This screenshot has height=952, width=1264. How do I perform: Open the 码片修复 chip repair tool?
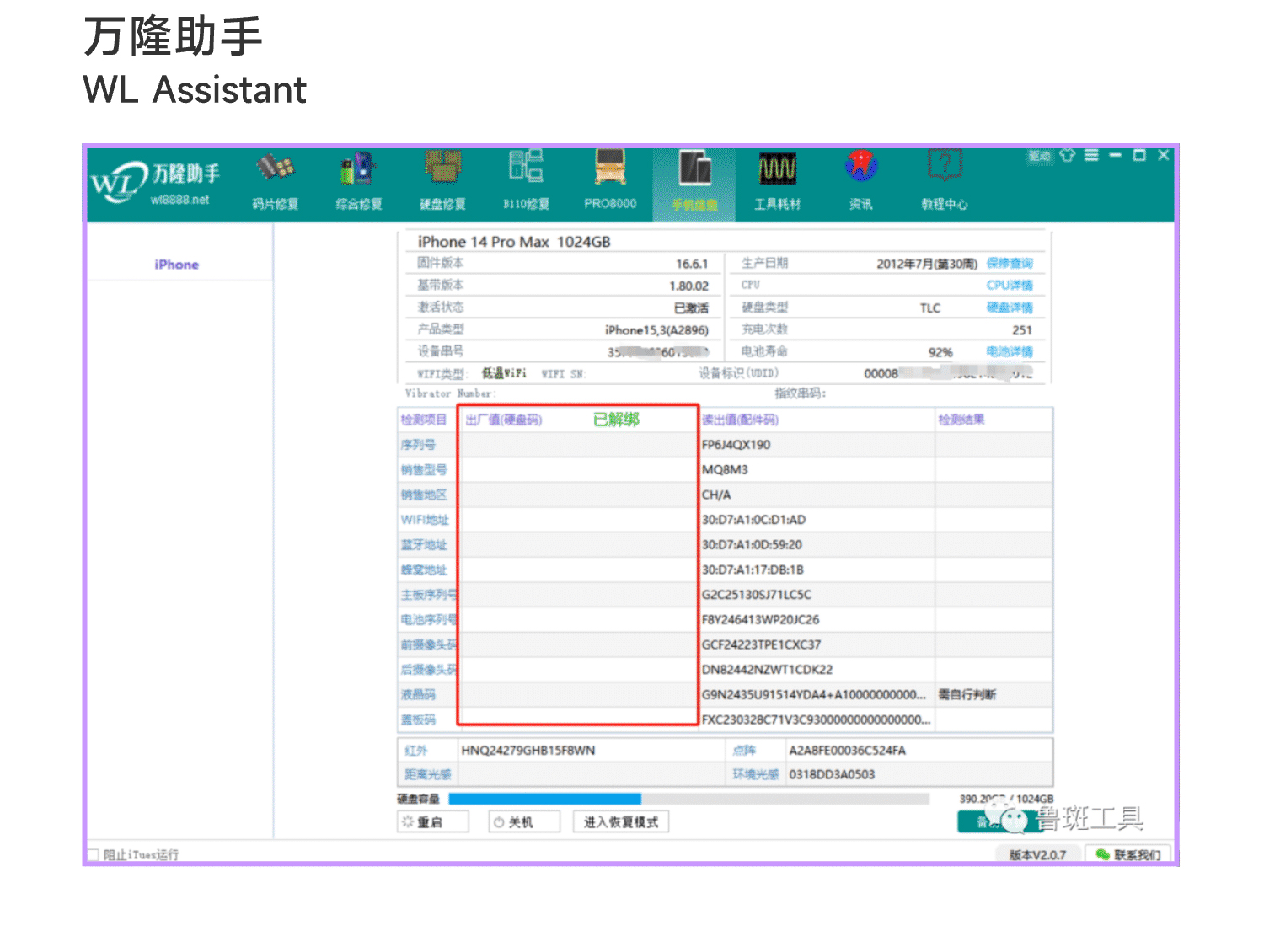point(276,181)
